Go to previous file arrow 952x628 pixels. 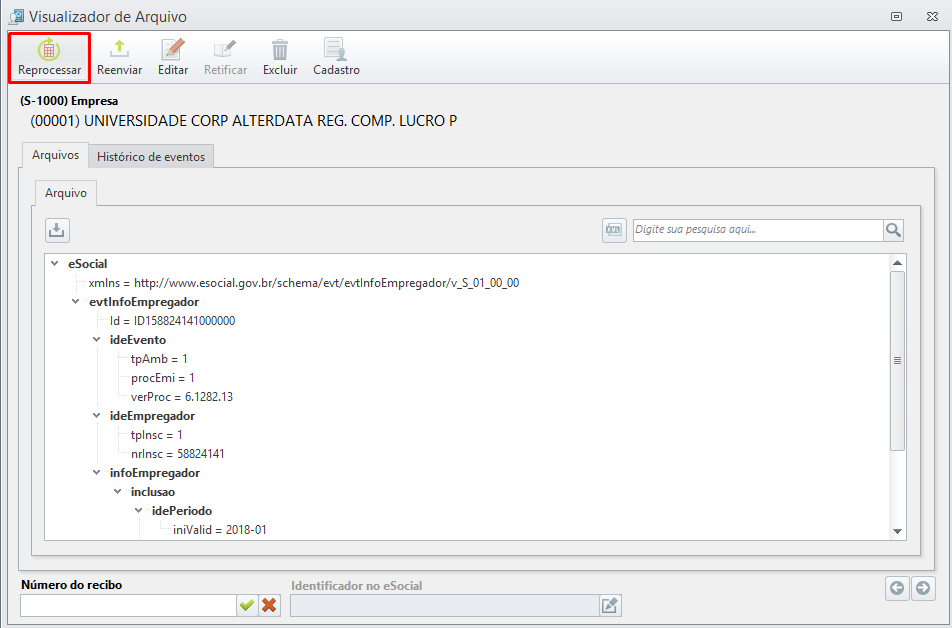897,588
